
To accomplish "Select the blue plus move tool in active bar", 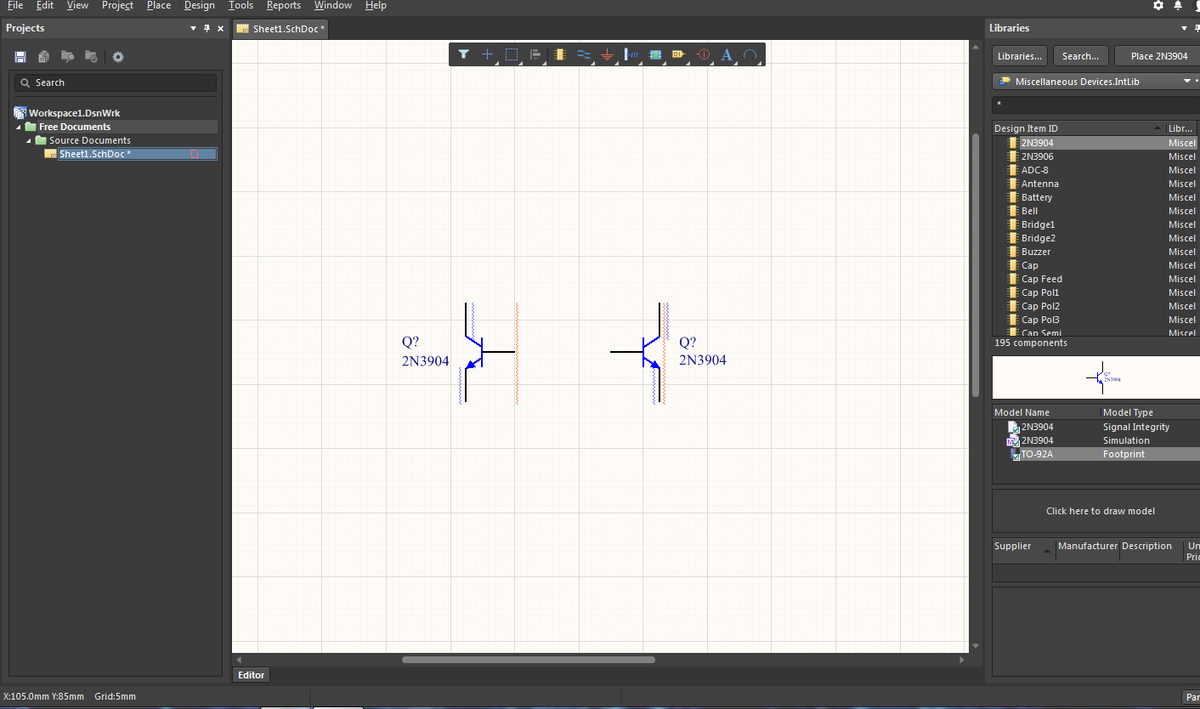I will point(488,54).
